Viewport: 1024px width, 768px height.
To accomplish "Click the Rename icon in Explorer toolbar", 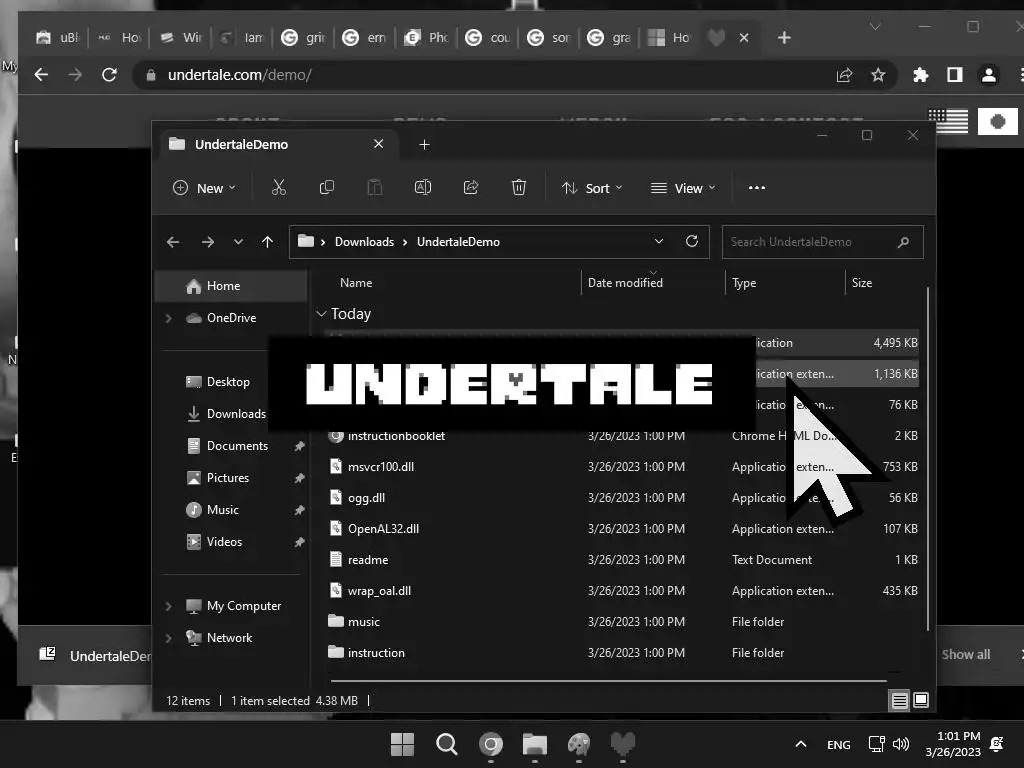I will pos(423,188).
